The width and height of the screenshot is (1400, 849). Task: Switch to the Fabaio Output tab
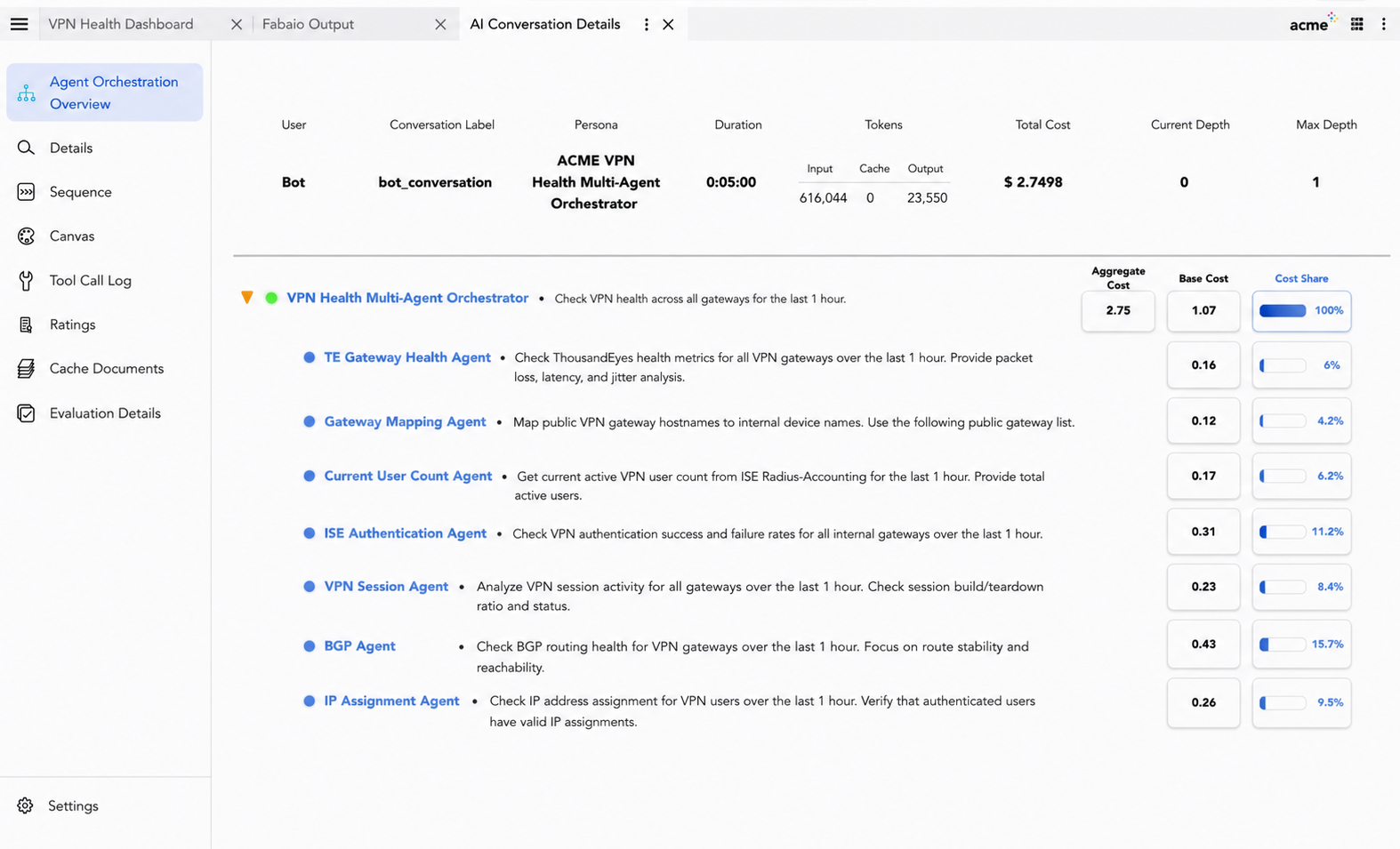tap(308, 24)
